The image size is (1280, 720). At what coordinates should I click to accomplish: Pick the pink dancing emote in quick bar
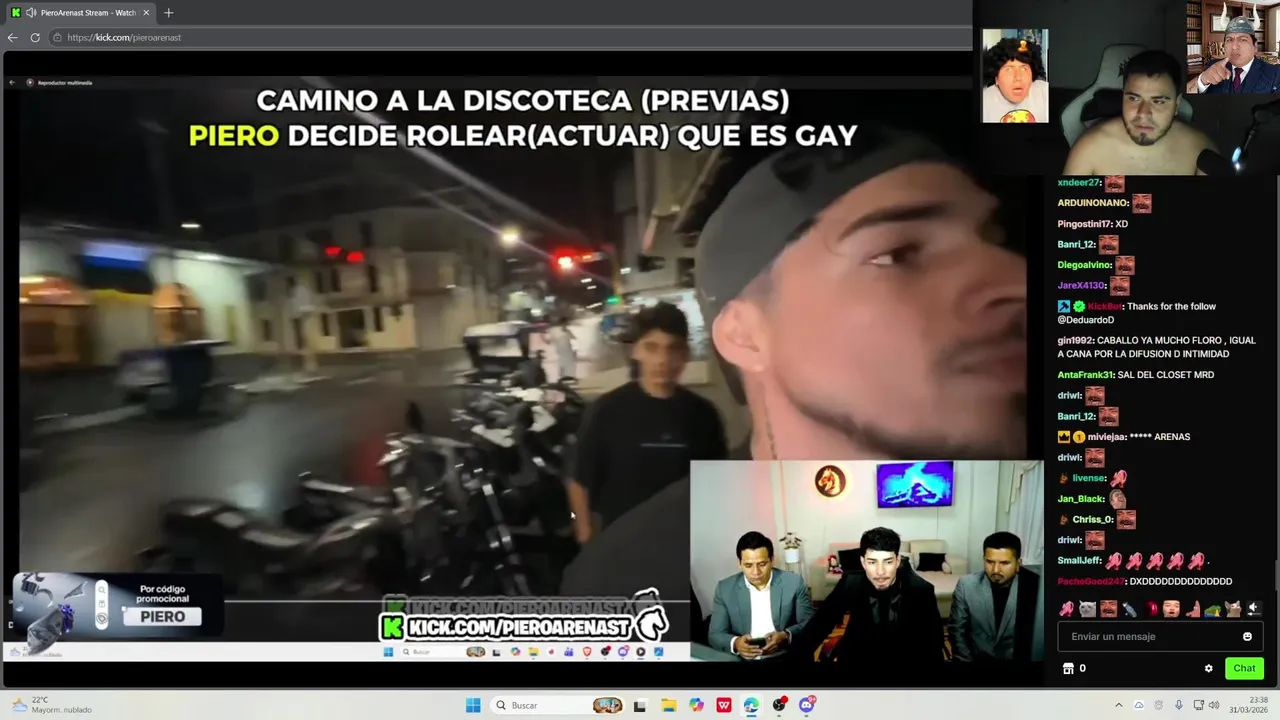point(1066,608)
